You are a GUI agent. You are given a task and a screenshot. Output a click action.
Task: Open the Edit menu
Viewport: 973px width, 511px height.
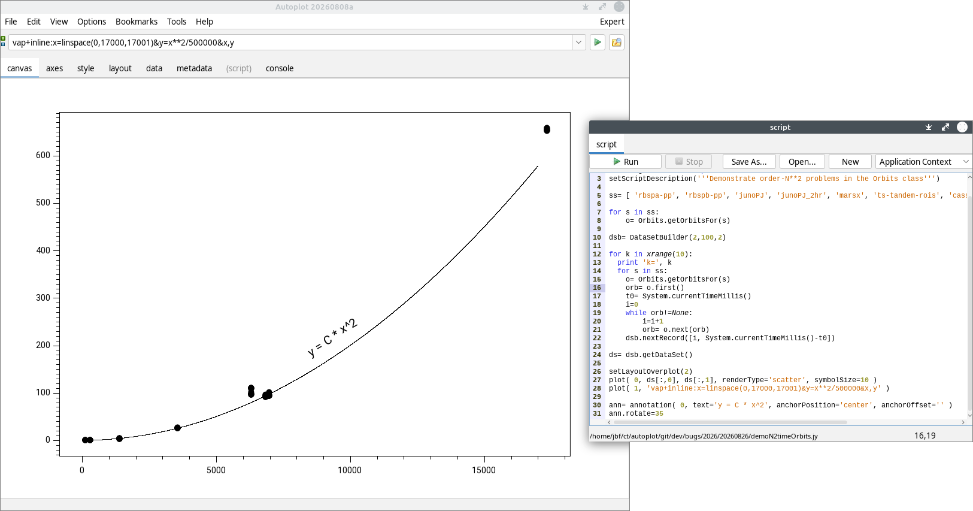click(34, 21)
